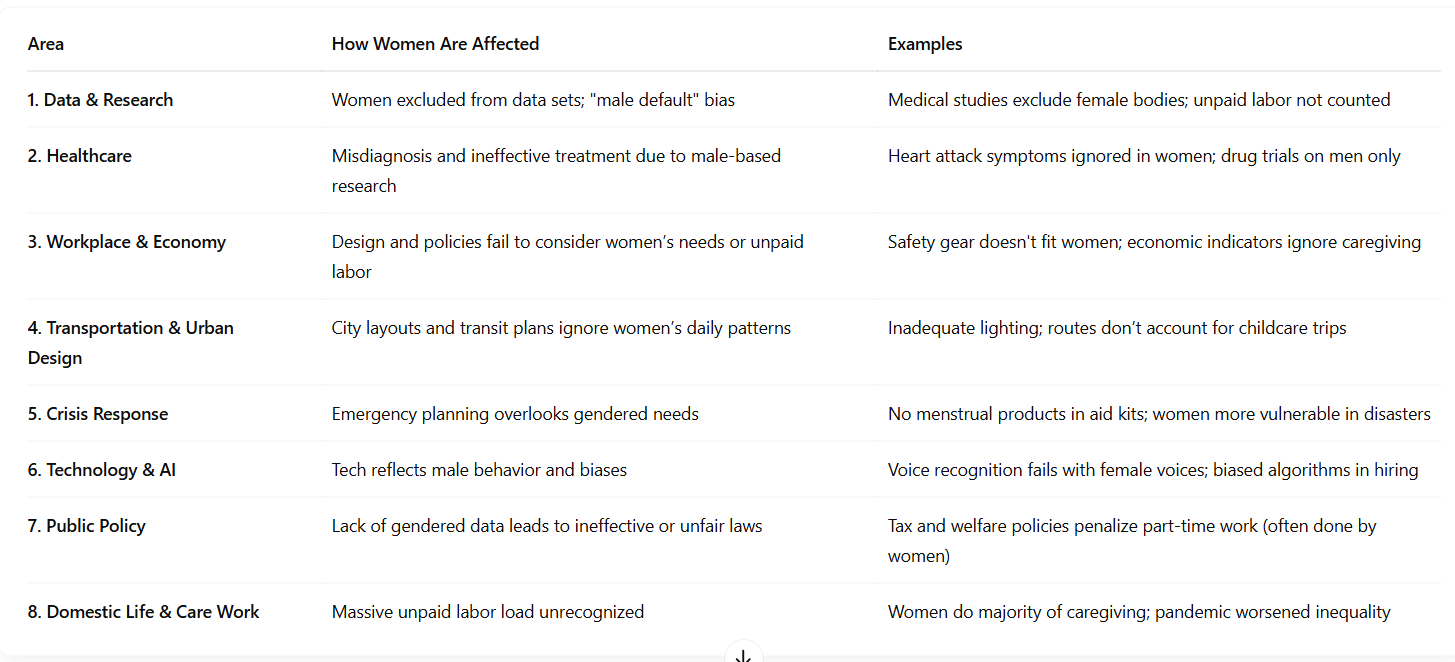The width and height of the screenshot is (1455, 662).
Task: Click the "How Women Are Affected" header
Action: (435, 44)
